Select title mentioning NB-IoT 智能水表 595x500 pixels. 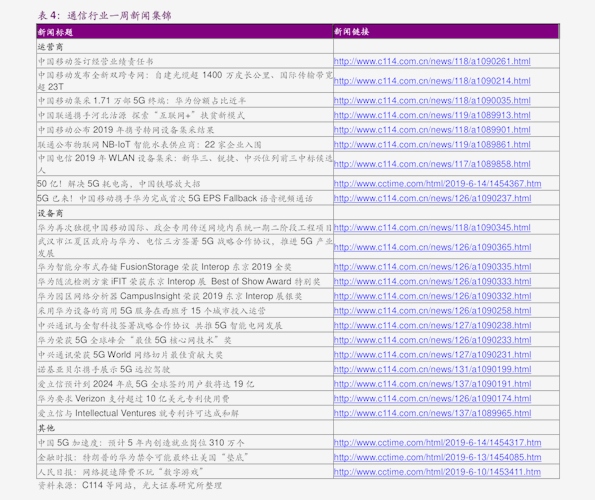pyautogui.click(x=150, y=145)
